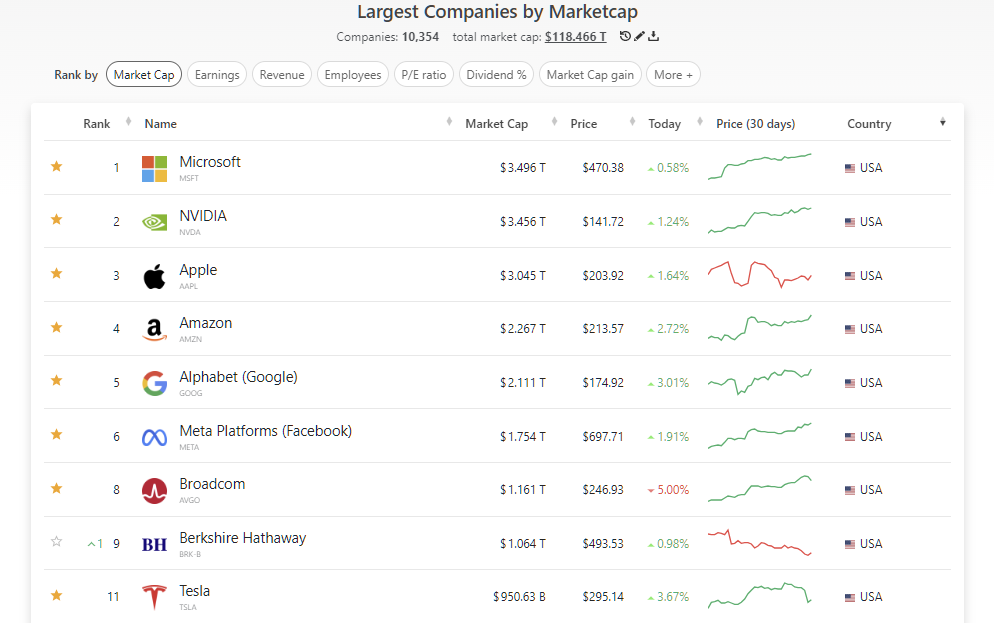Toggle the star next to Amazon

[x=56, y=327]
